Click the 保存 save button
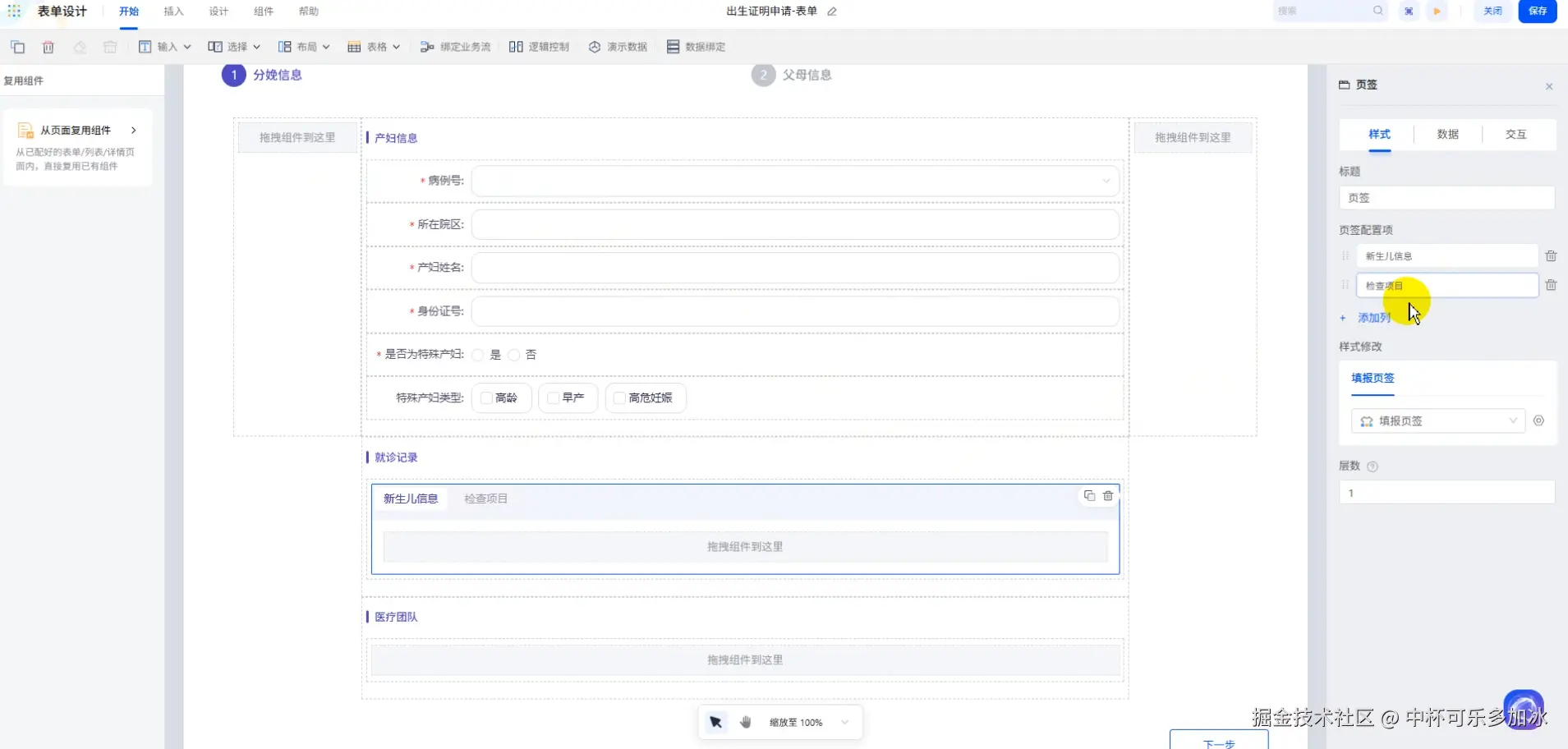 1538,11
